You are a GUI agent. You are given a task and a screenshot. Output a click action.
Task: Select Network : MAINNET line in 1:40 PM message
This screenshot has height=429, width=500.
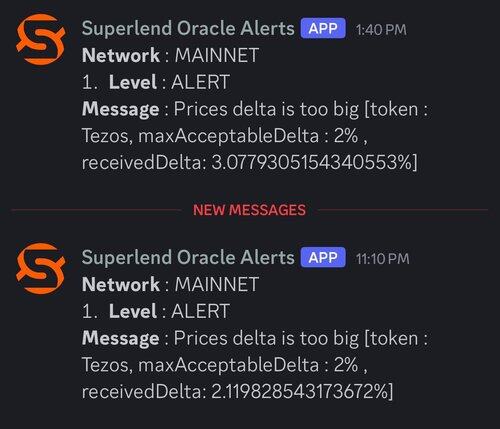pos(170,55)
